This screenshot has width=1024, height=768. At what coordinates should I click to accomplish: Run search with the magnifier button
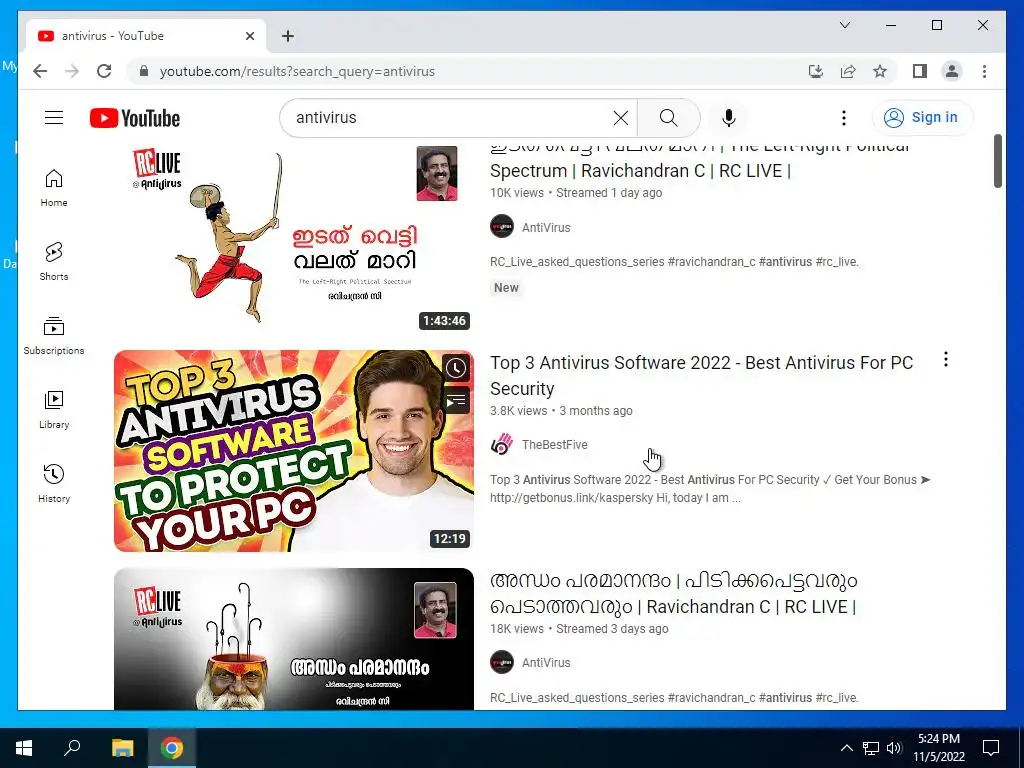[668, 118]
